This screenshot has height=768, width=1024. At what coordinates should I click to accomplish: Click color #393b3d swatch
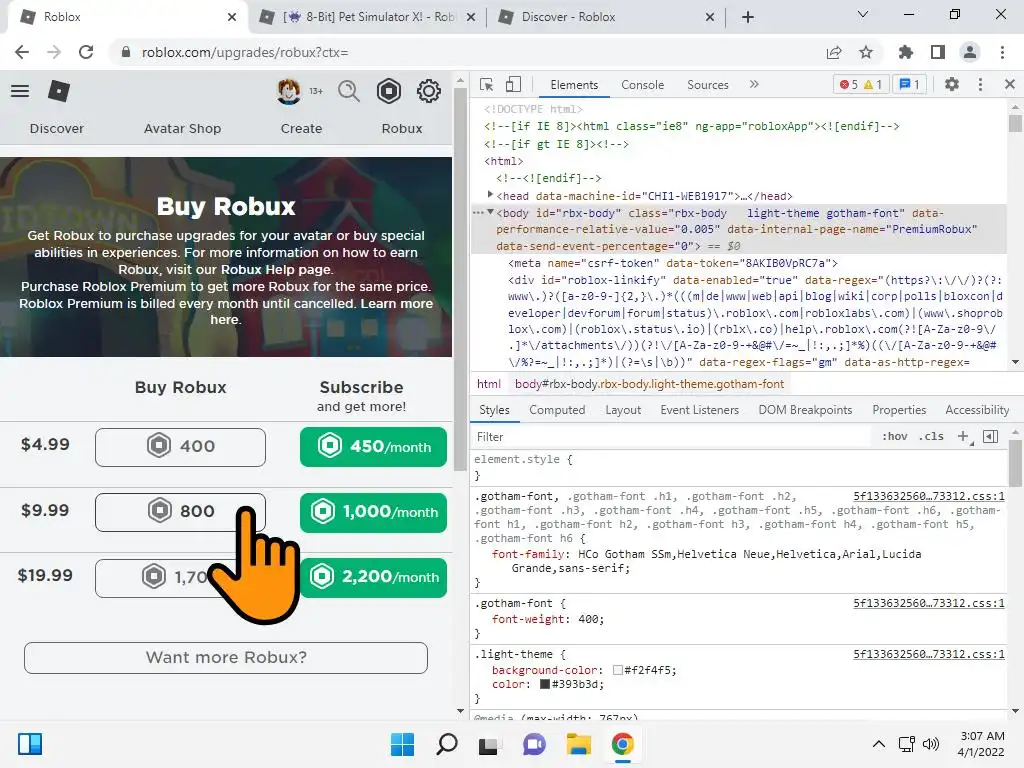coord(545,684)
